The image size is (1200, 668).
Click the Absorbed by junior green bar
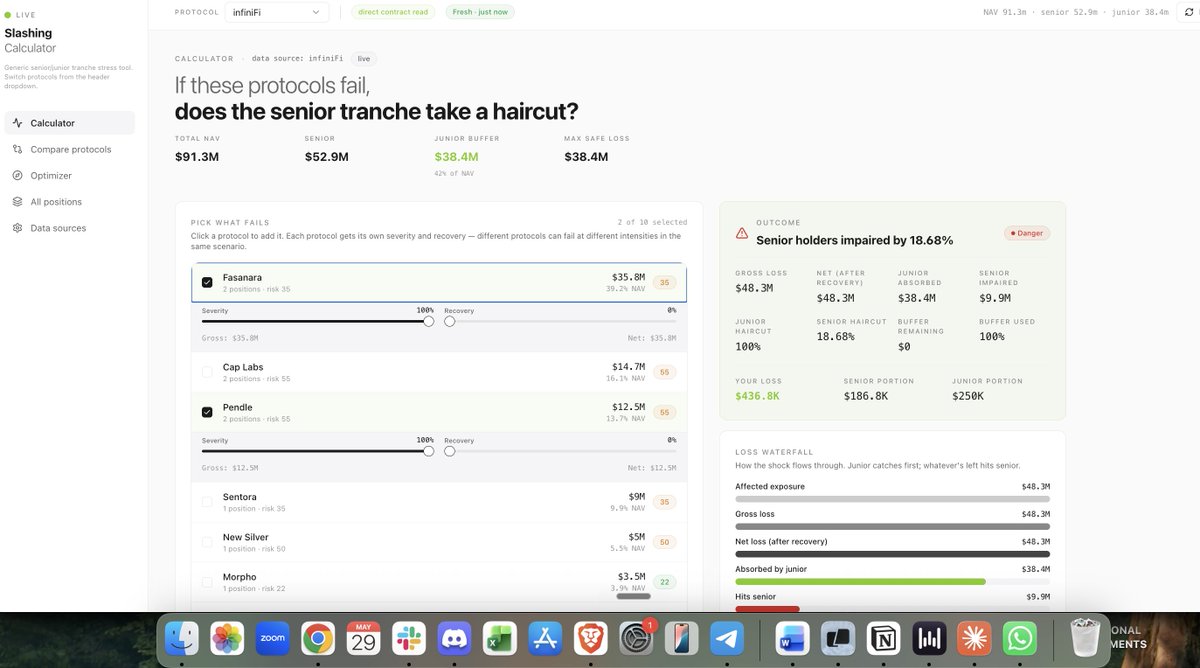tap(860, 581)
